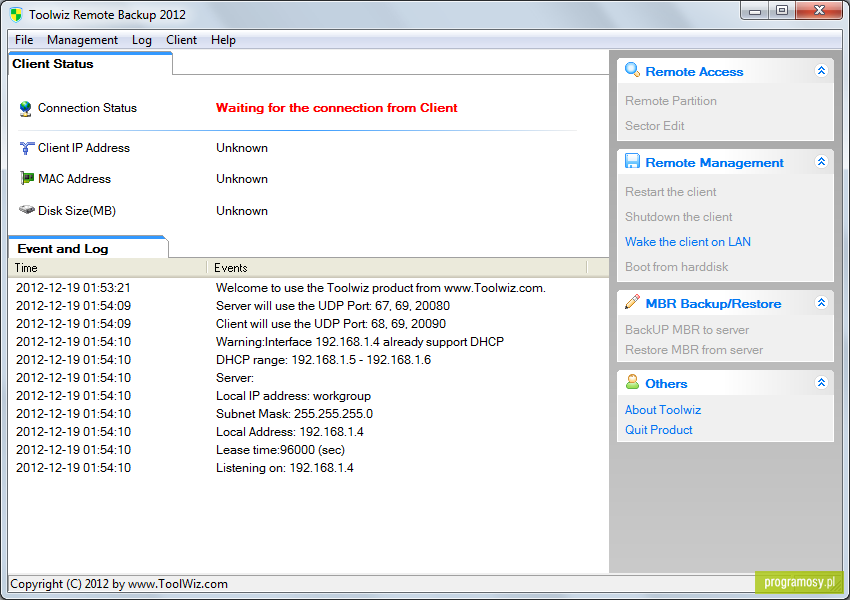850x600 pixels.
Task: Click the Remote Management floppy disk icon
Action: coord(632,161)
